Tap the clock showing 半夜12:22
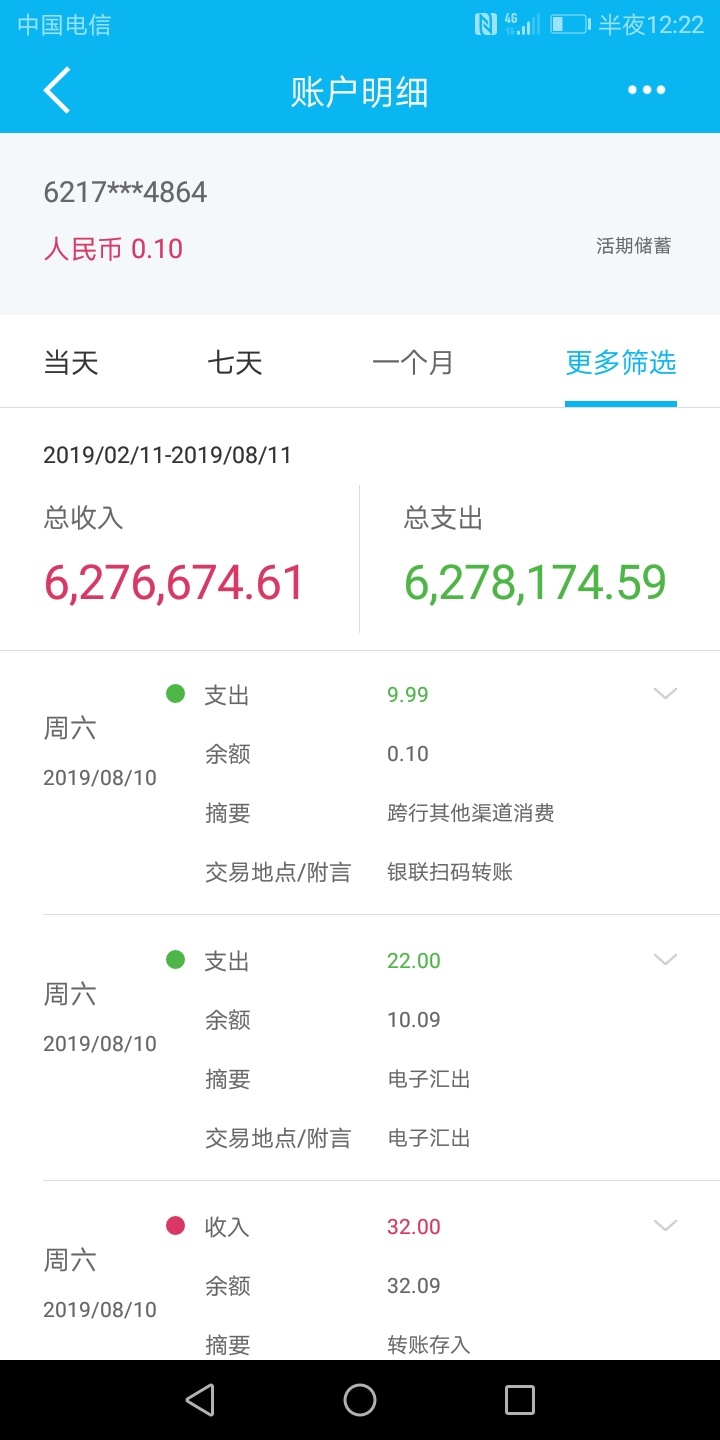The width and height of the screenshot is (720, 1440). (651, 25)
